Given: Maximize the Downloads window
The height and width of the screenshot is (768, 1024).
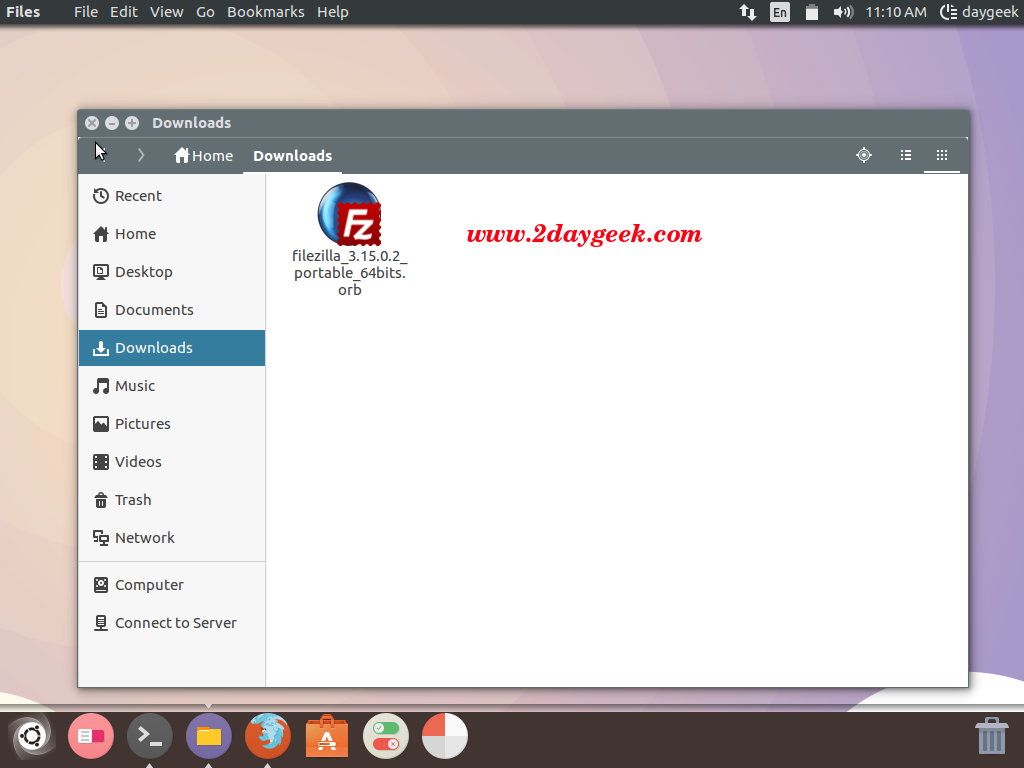Looking at the screenshot, I should point(132,123).
